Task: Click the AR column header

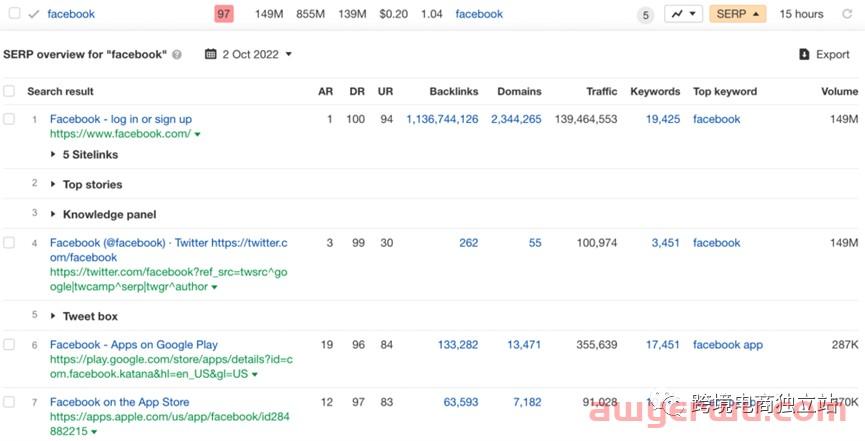Action: [325, 92]
